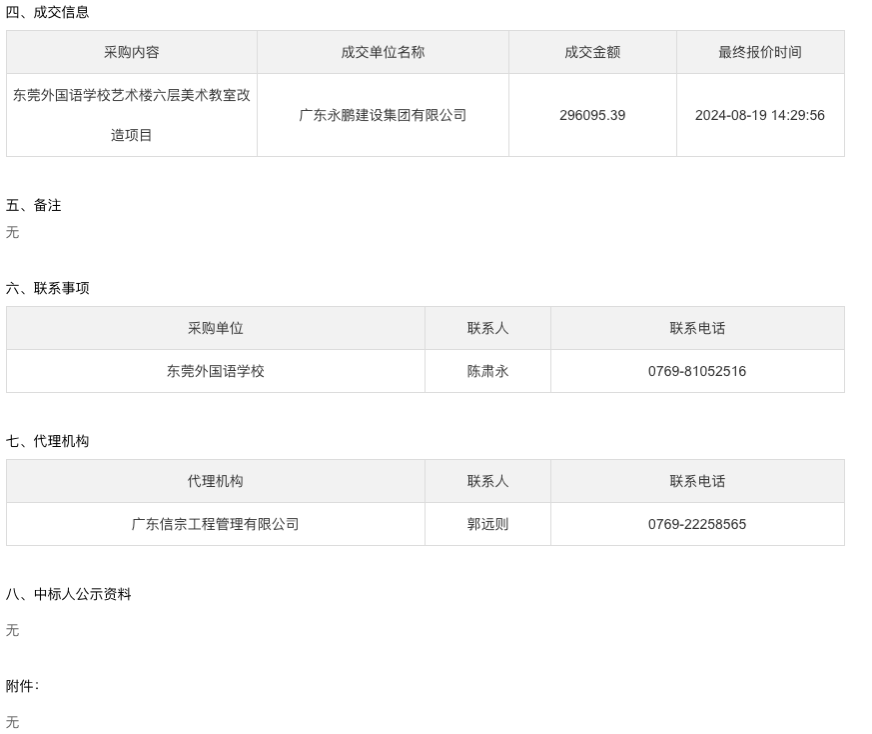Select the winner 广东永鹏建设集团有限公司
Screen dimensions: 872x734
383,115
